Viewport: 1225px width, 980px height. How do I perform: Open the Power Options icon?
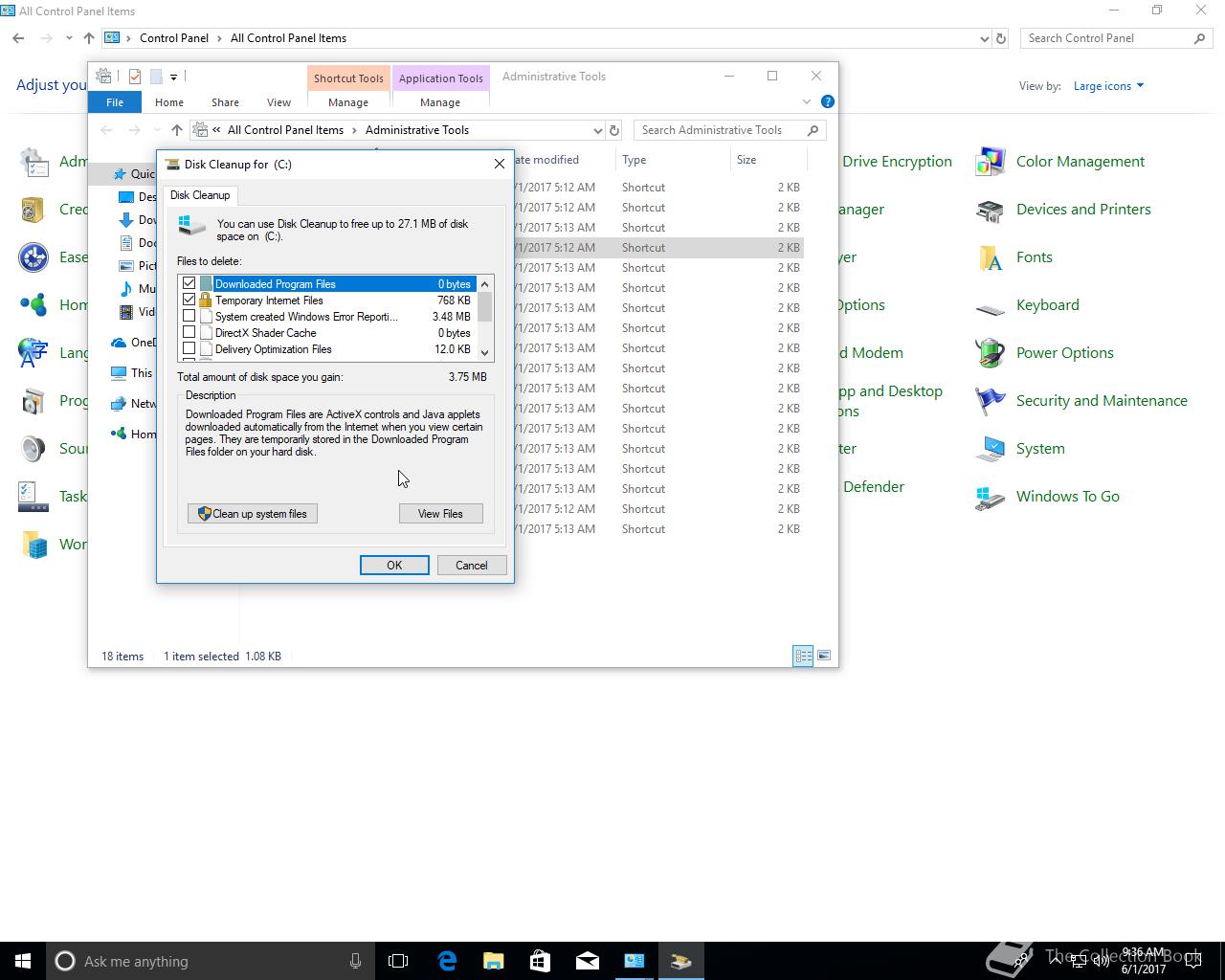[x=990, y=353]
